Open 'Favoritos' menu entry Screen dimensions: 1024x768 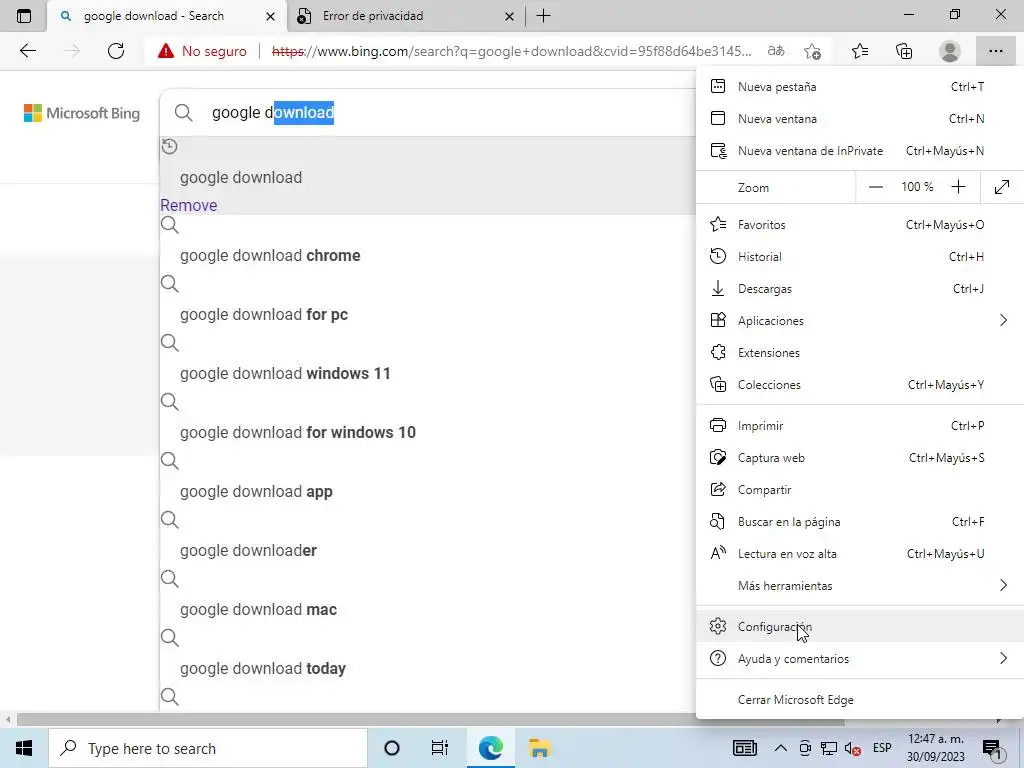point(860,225)
